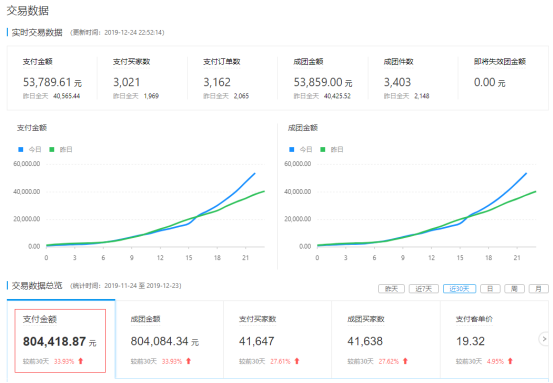Select the 成团买家数 41,638 overview tab
553x383 pixels.
click(x=386, y=340)
